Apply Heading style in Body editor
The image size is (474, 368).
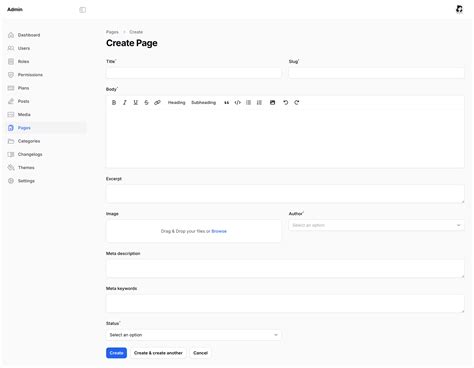pyautogui.click(x=176, y=103)
